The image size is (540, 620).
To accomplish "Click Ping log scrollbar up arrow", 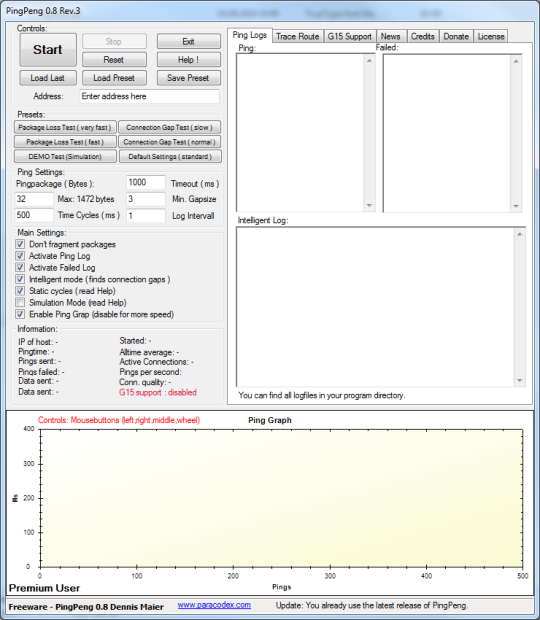I will click(x=369, y=60).
